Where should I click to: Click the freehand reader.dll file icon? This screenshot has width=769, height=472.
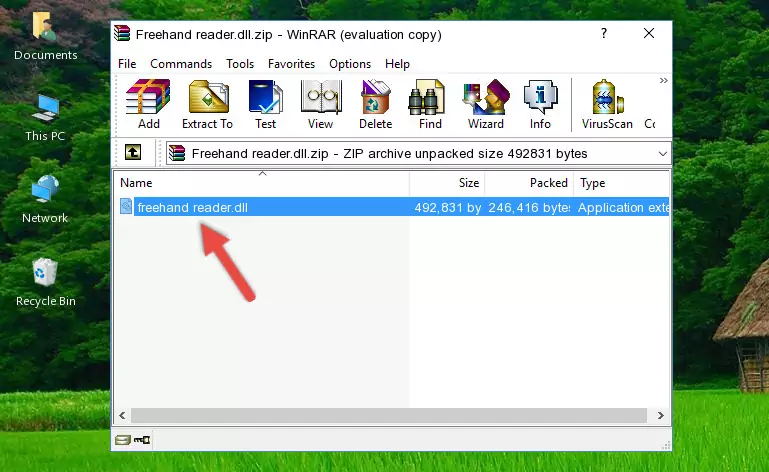pyautogui.click(x=126, y=207)
